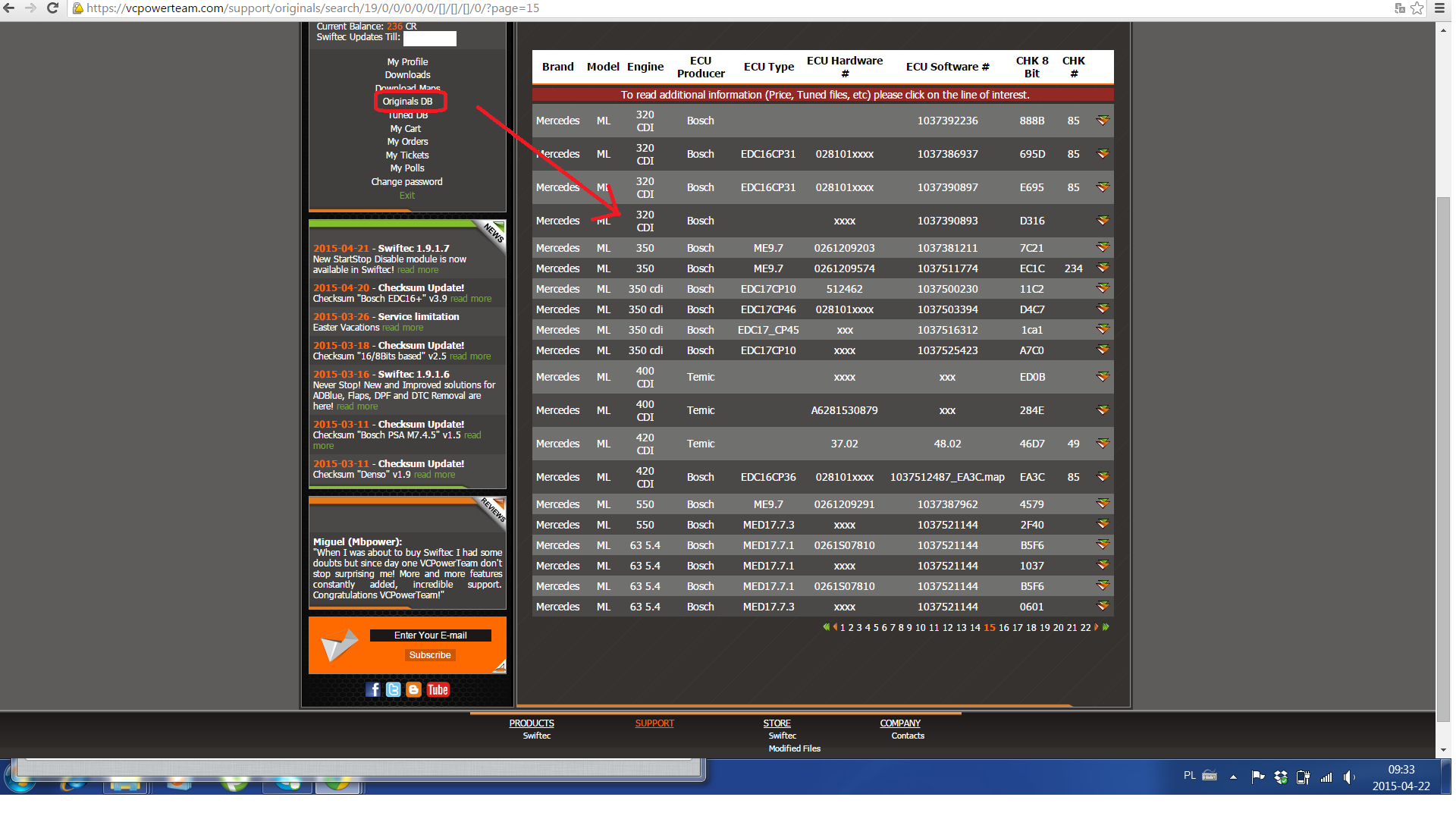
Task: Open My Tickets in sidebar menu
Action: 407,155
